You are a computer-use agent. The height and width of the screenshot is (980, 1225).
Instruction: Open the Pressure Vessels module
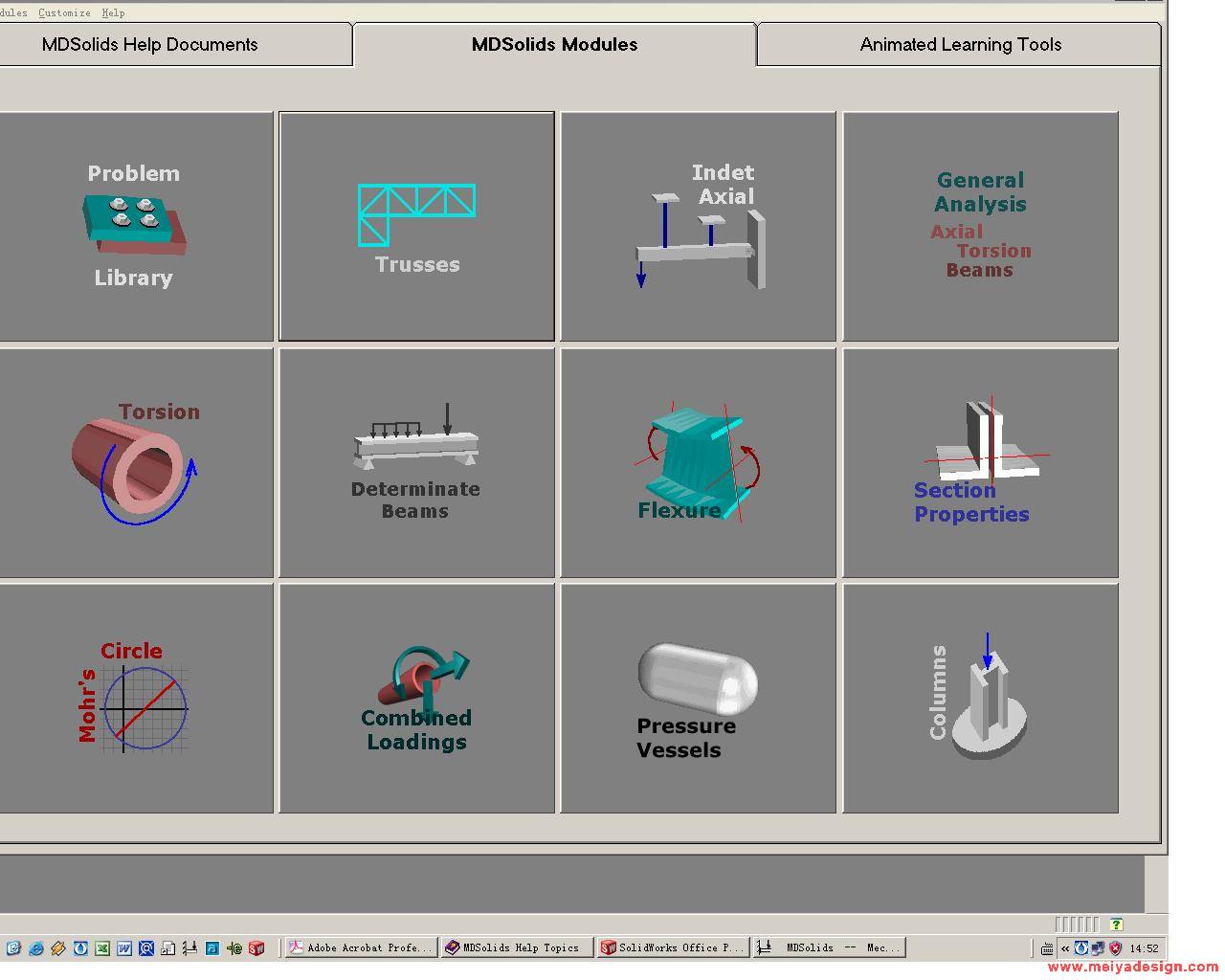698,699
